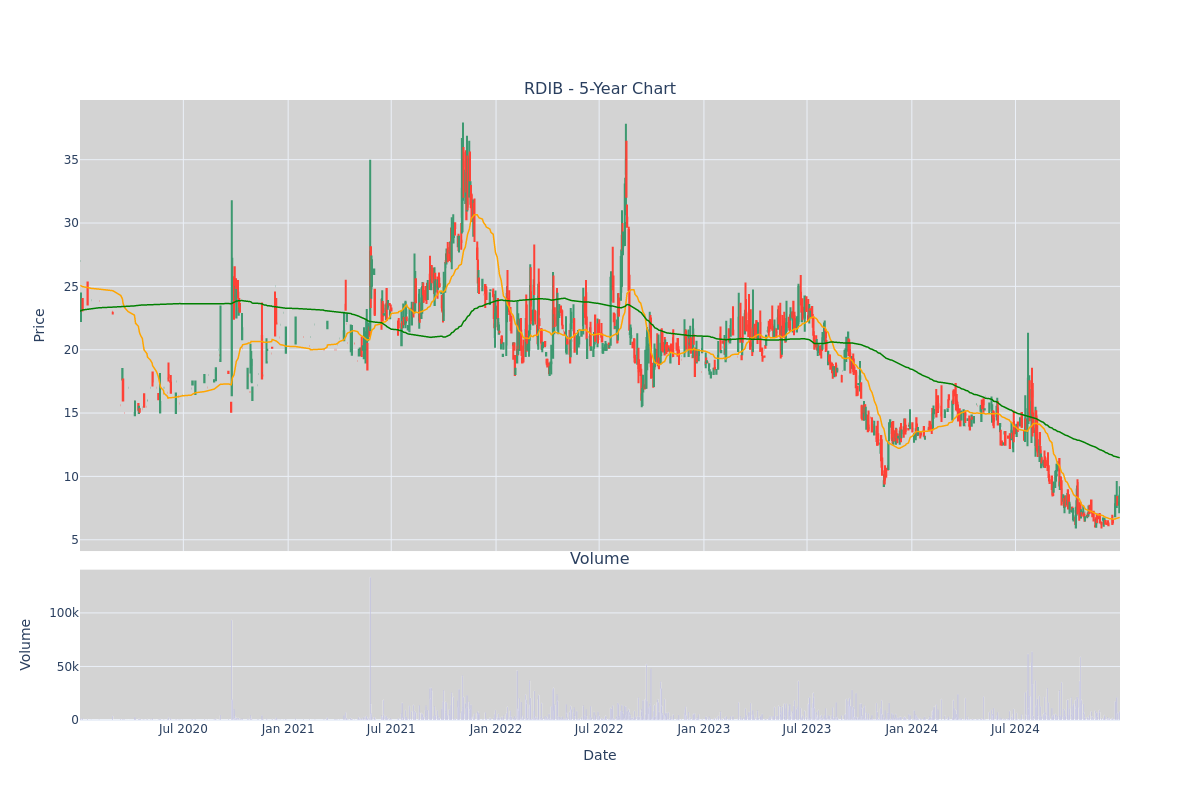Click the 'Jul 2020' date tick

pos(183,729)
